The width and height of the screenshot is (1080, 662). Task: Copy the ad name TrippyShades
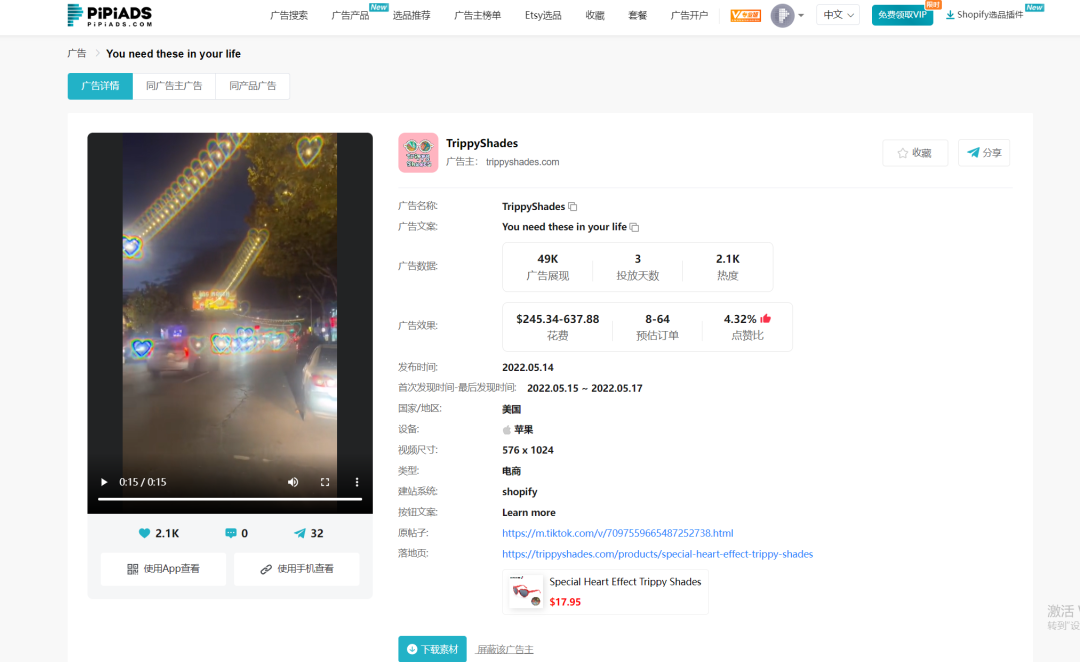(x=572, y=207)
